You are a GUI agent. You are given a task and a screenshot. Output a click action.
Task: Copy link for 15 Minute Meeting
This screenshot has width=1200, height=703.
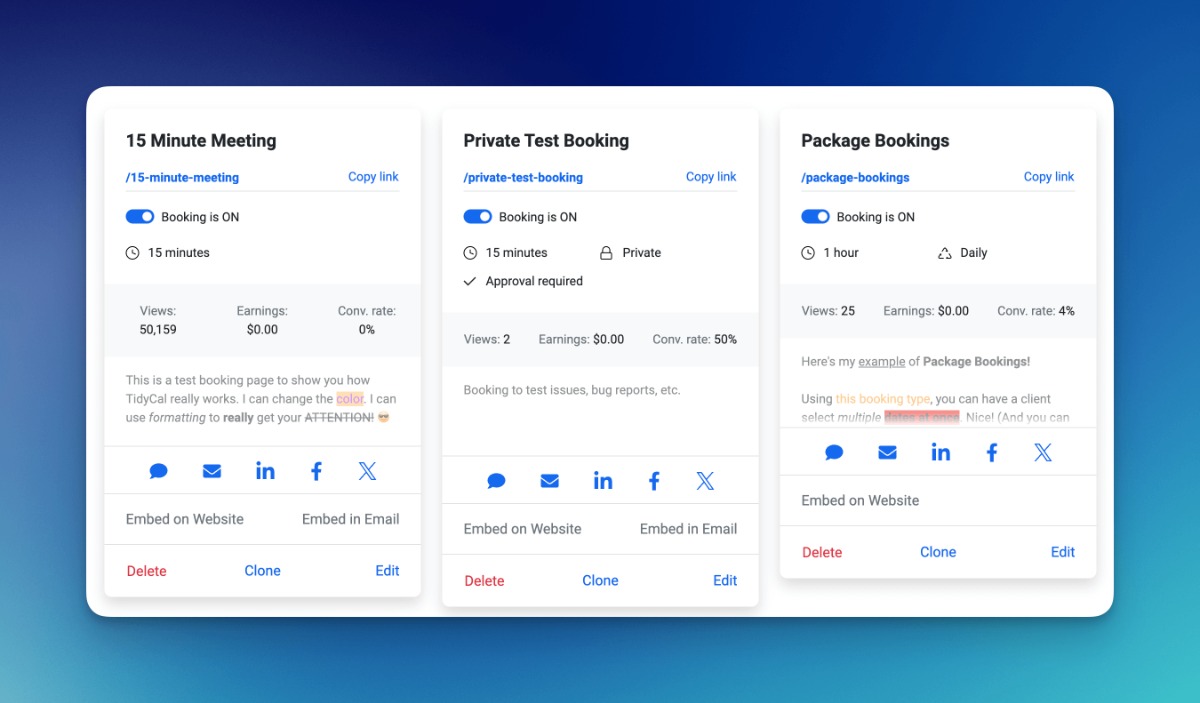click(x=373, y=177)
